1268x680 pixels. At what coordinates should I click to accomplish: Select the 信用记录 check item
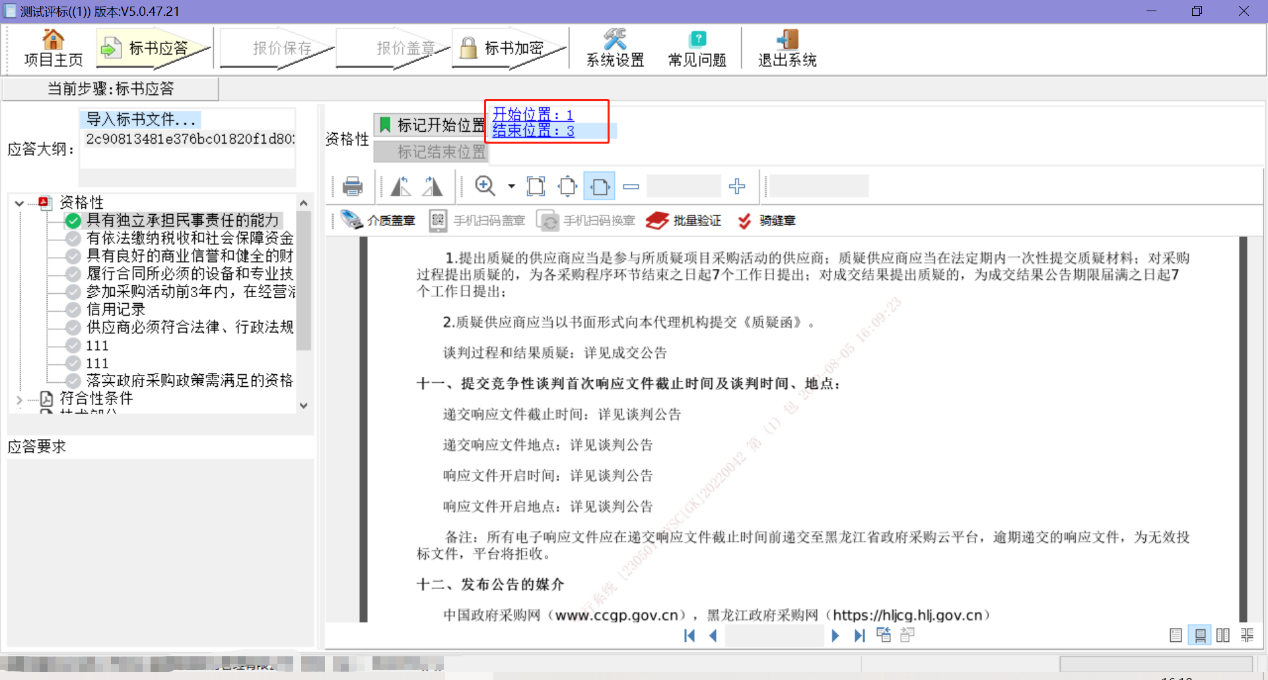116,309
